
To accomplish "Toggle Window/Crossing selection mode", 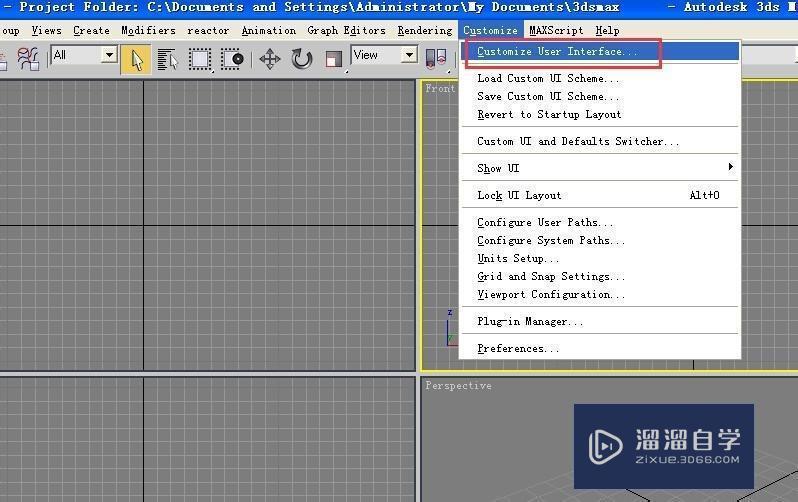I will point(232,60).
